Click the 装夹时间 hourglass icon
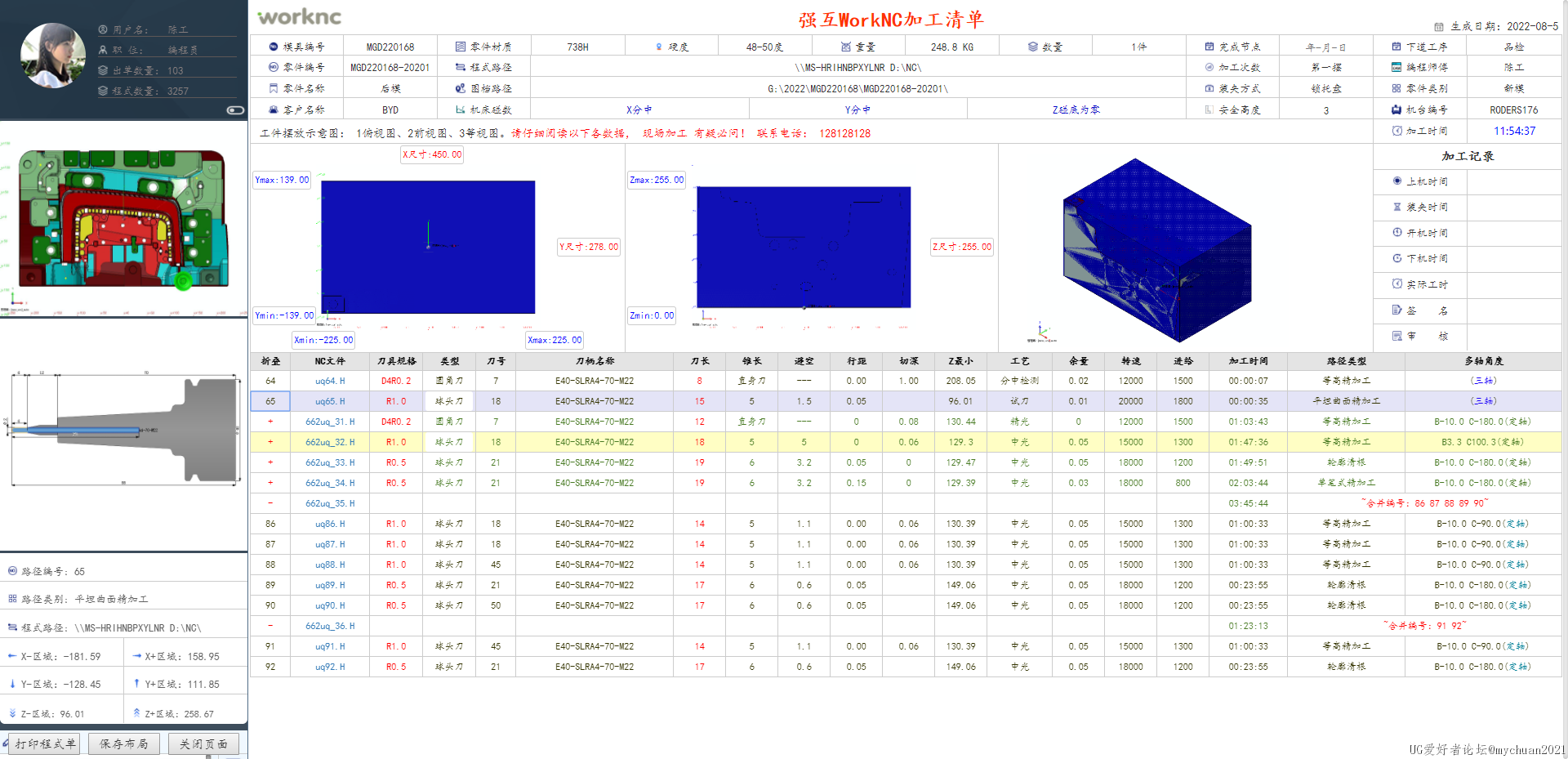The image size is (1568, 759). (1397, 207)
